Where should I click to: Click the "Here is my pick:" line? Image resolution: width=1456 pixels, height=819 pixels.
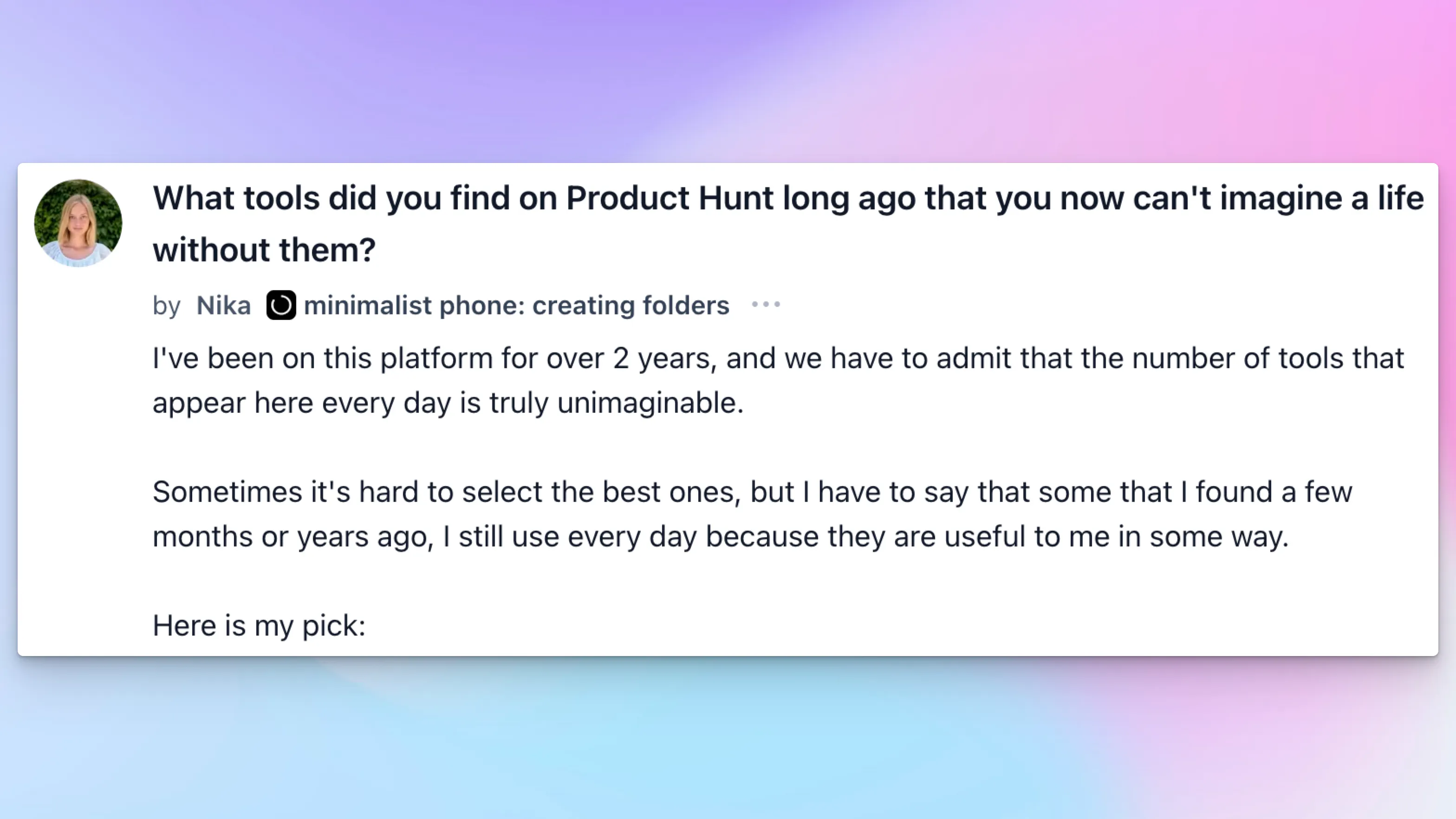coord(260,626)
